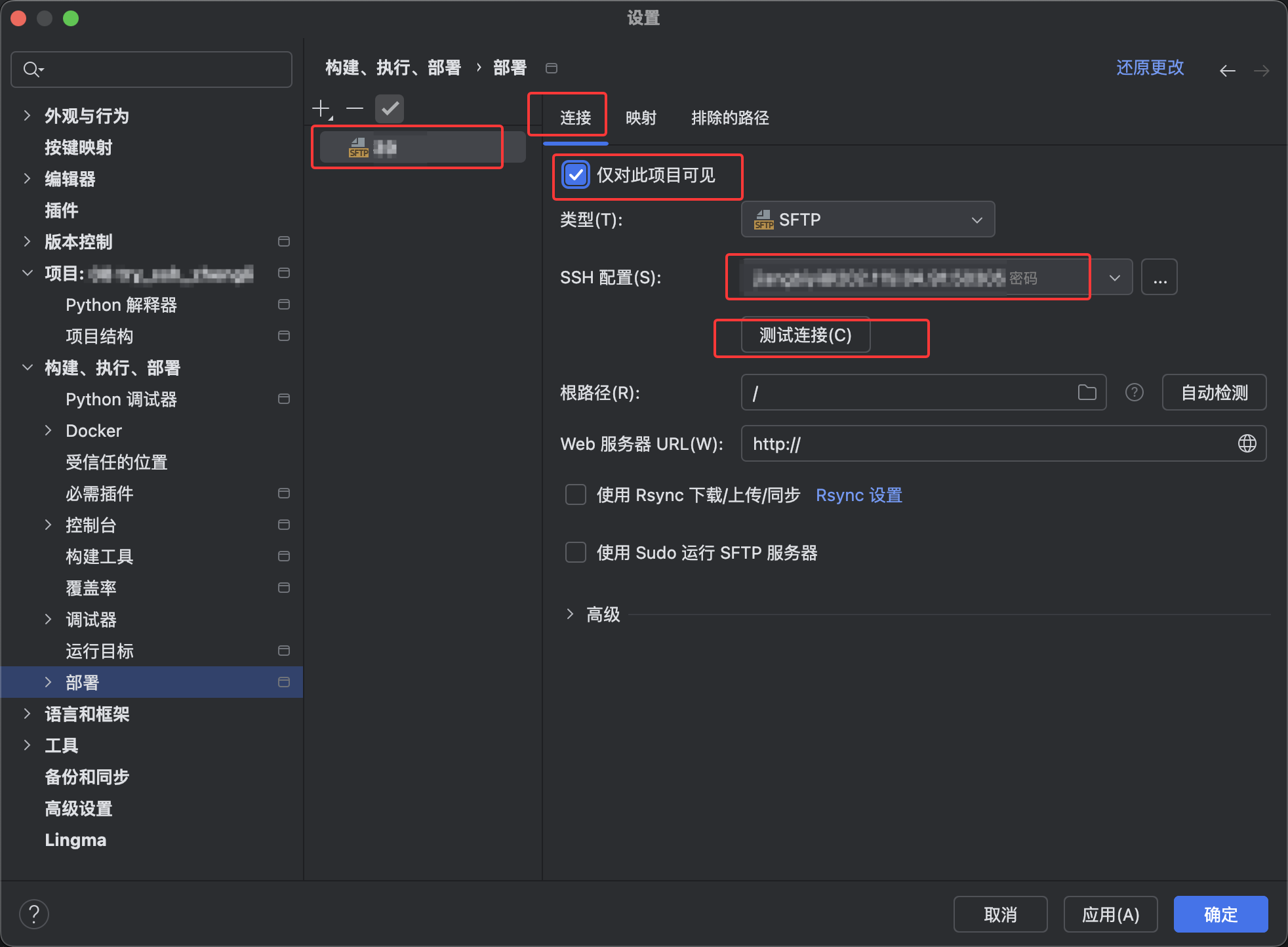The width and height of the screenshot is (1288, 947).
Task: Expand the Docker tree node
Action: click(48, 430)
